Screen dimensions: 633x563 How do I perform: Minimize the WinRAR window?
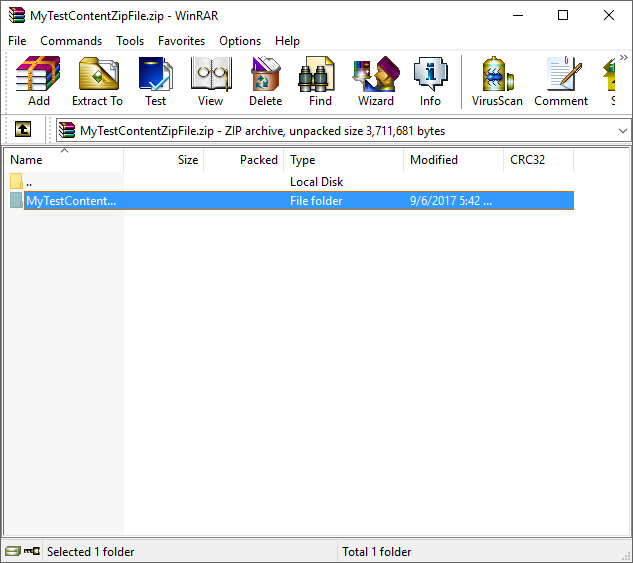coord(518,15)
